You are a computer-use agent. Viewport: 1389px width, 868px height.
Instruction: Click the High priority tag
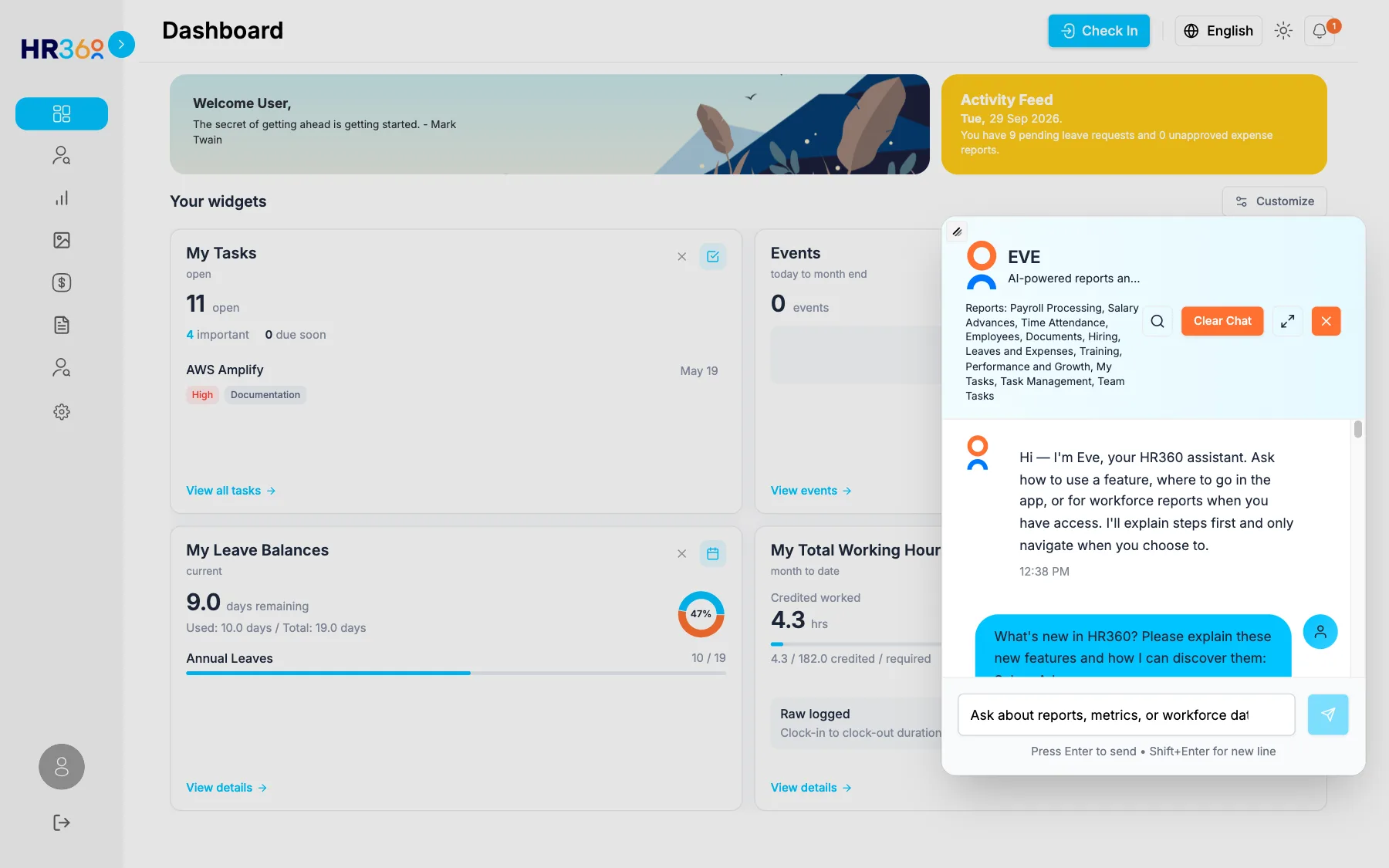coord(202,395)
